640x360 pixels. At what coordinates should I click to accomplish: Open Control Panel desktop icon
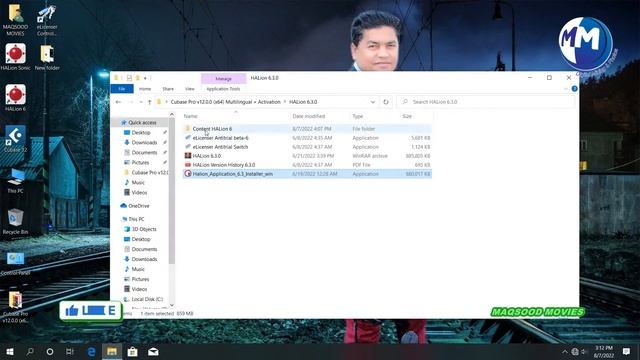click(16, 263)
